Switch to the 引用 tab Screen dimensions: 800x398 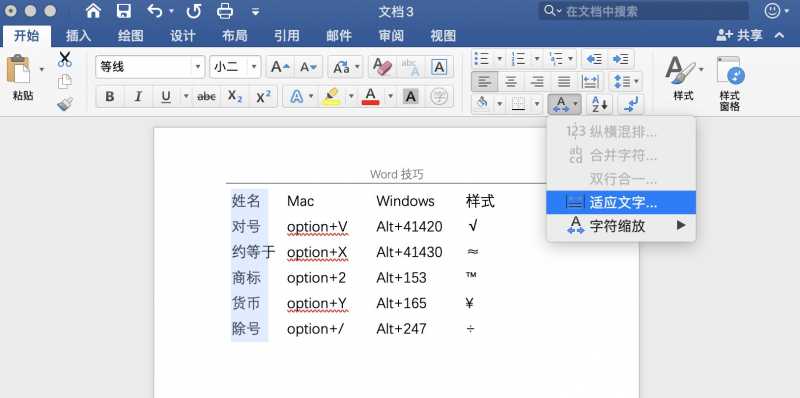(x=287, y=36)
